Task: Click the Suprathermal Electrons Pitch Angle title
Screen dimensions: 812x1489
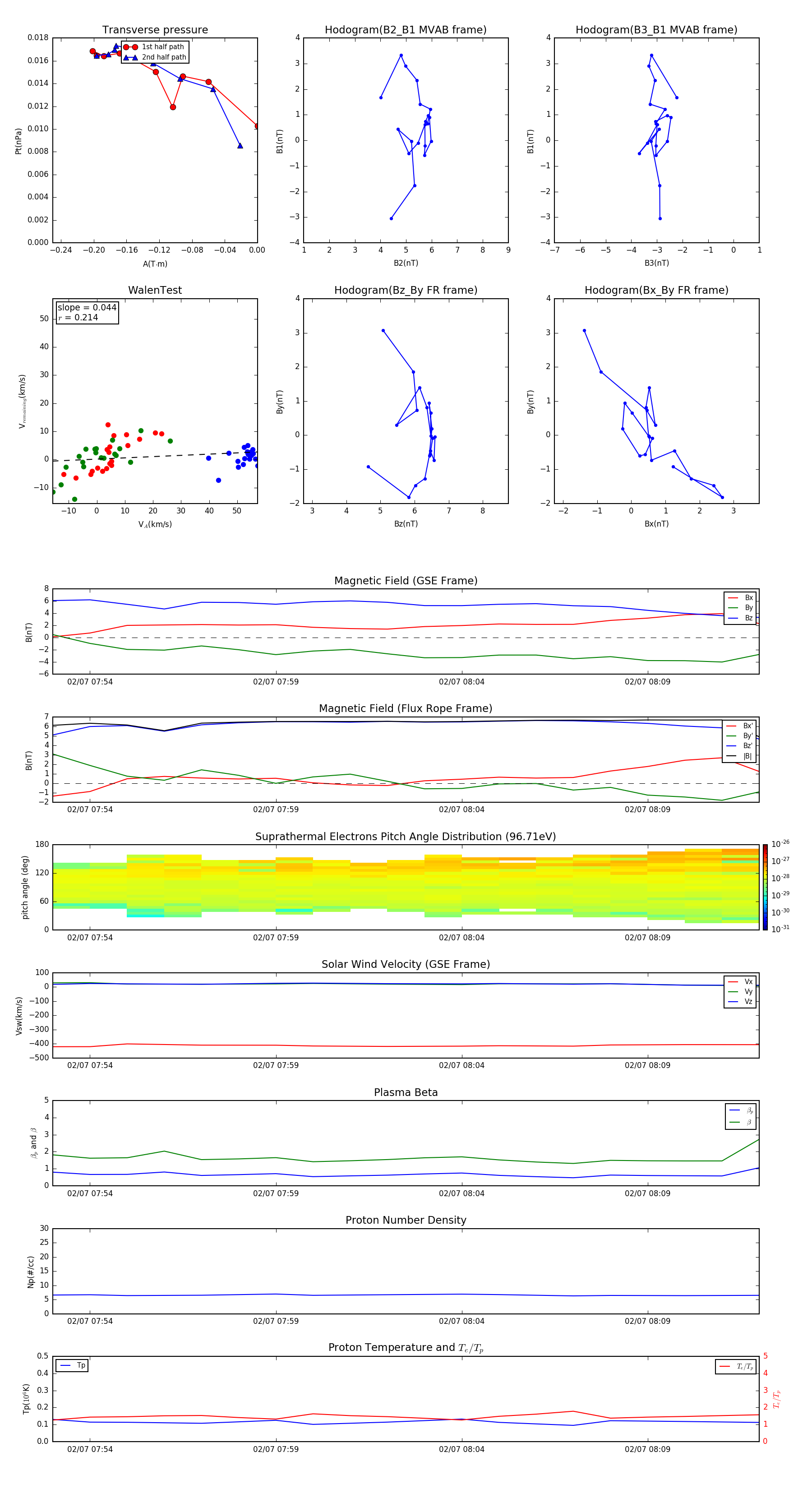Action: click(x=406, y=837)
